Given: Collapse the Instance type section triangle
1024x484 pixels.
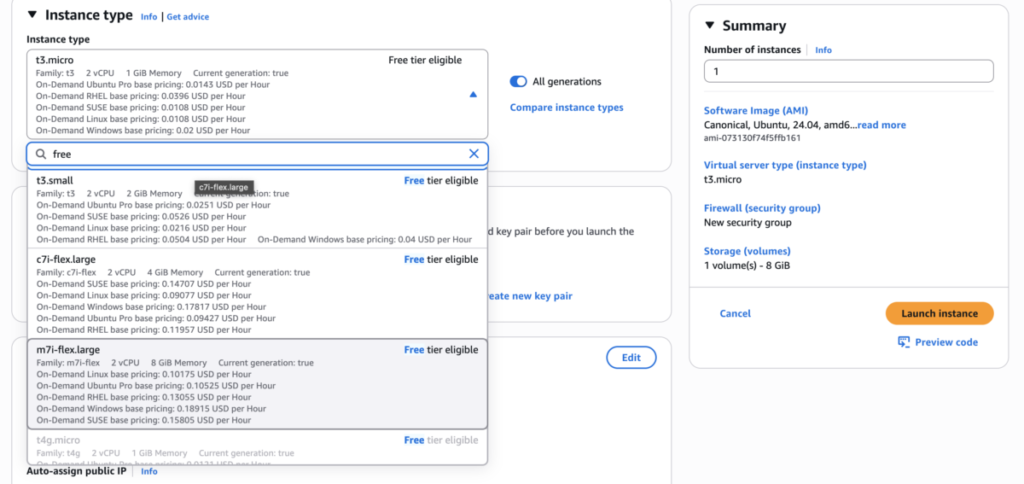Looking at the screenshot, I should coord(32,15).
